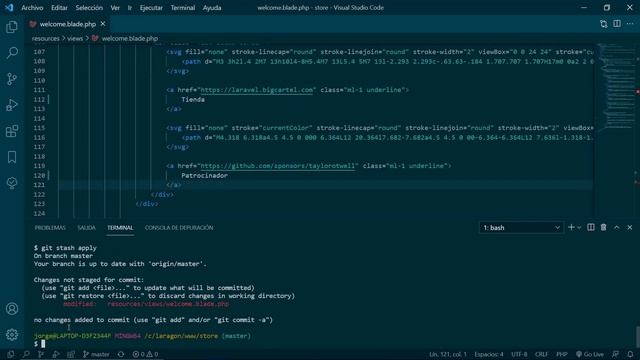Change indentation via Espacios: 4
This screenshot has height=360, width=640.
pyautogui.click(x=489, y=354)
